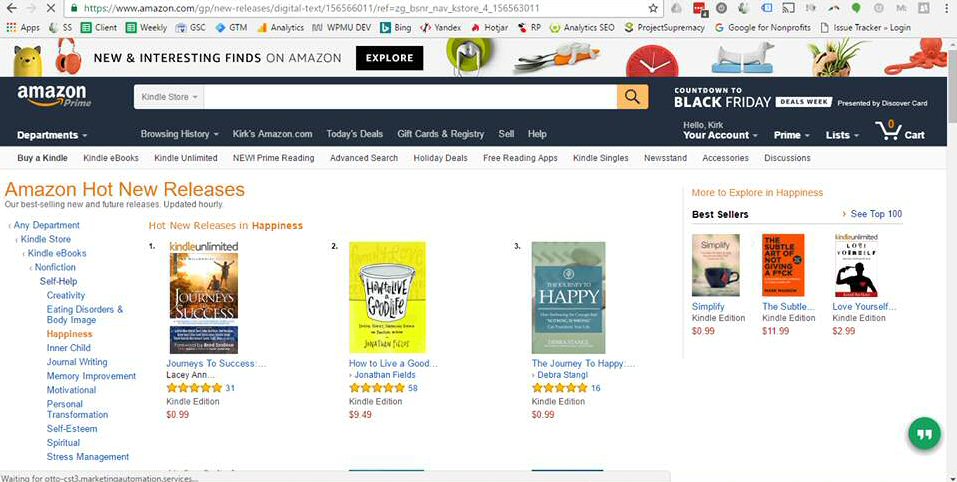Viewport: 957px width, 482px height.
Task: Open the Journeys To Success book cover
Action: pos(204,298)
